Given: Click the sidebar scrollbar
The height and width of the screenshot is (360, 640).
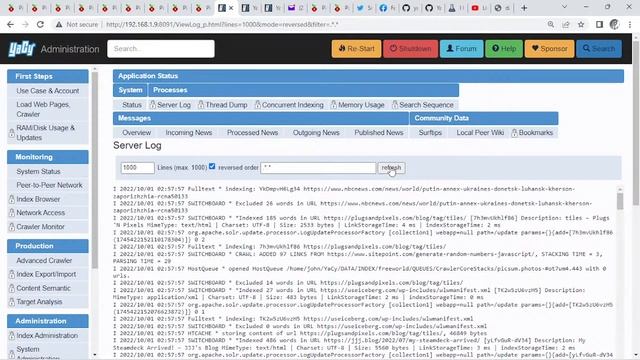Looking at the screenshot, I should coord(95,171).
